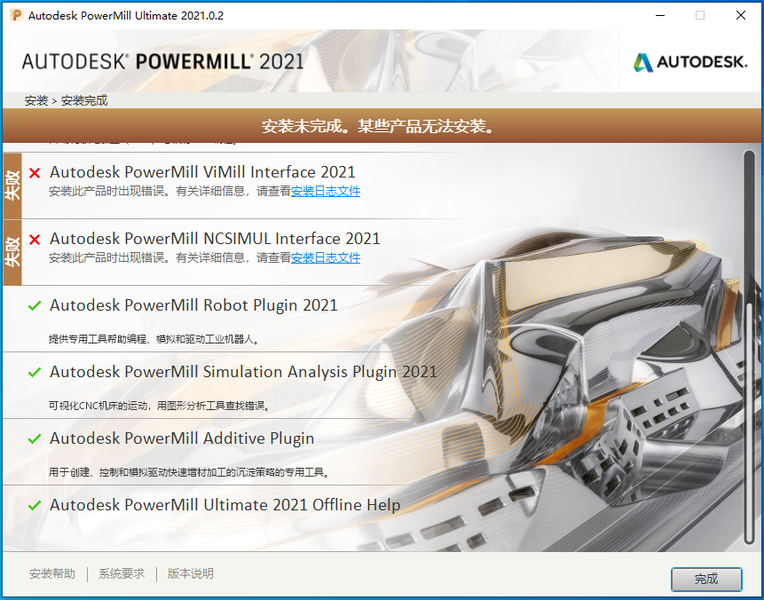Click green checkmark beside Robot Plugin 2021
This screenshot has height=600, width=764.
tap(35, 306)
